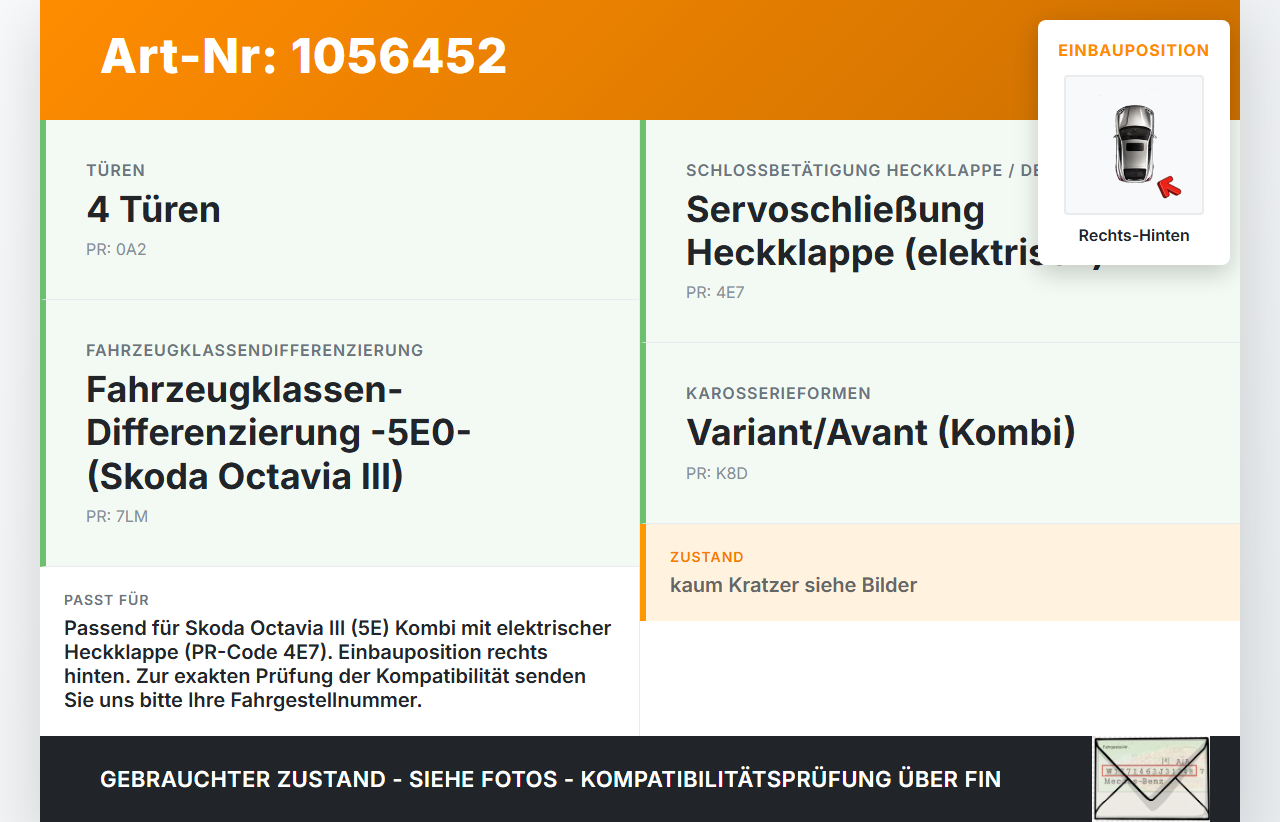Click 'FAHRZEUGKLASSENDIFFERENZIERUNG' label
This screenshot has height=822, width=1280.
coord(255,350)
